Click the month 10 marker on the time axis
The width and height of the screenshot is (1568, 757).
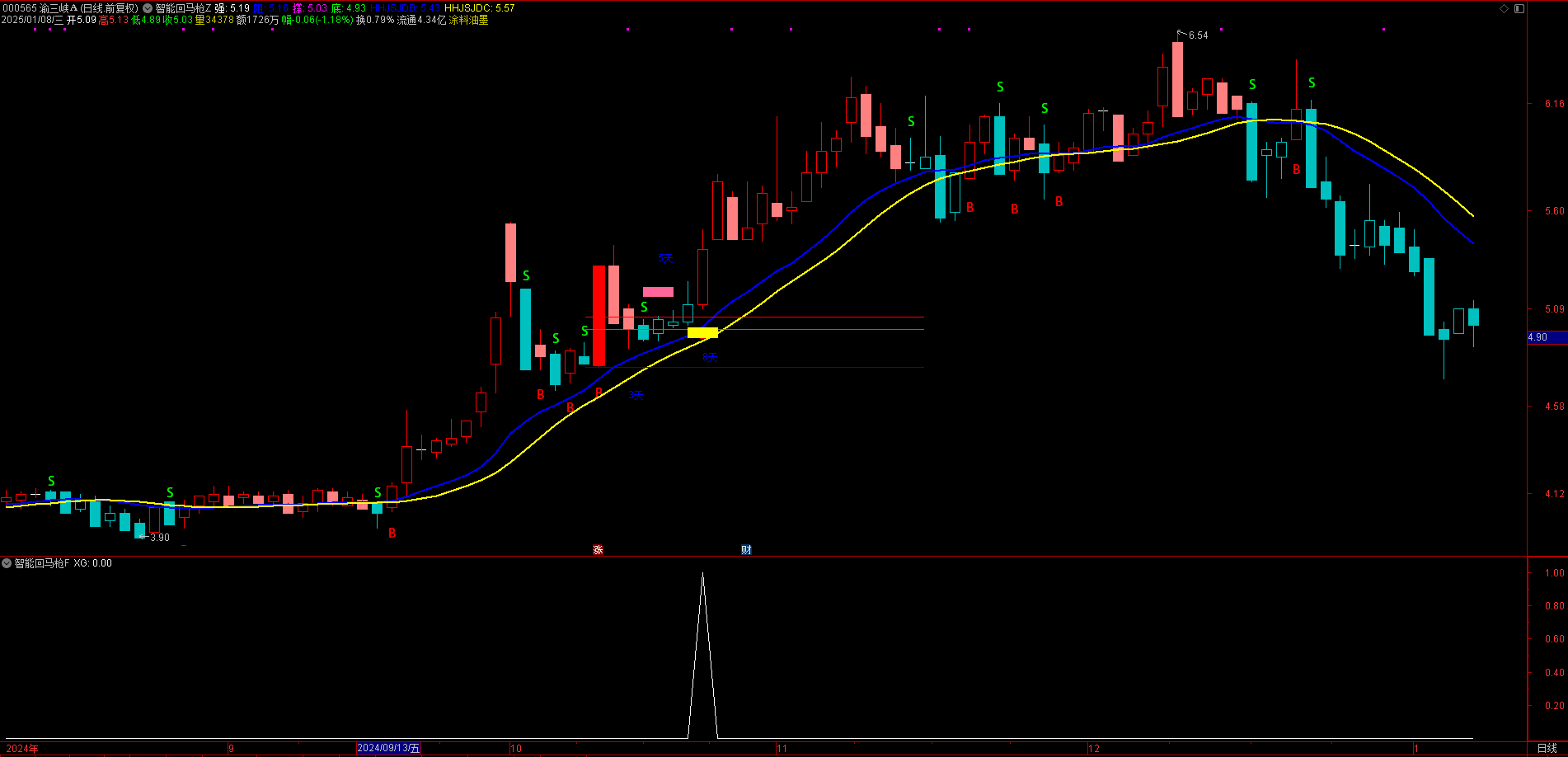click(x=516, y=748)
